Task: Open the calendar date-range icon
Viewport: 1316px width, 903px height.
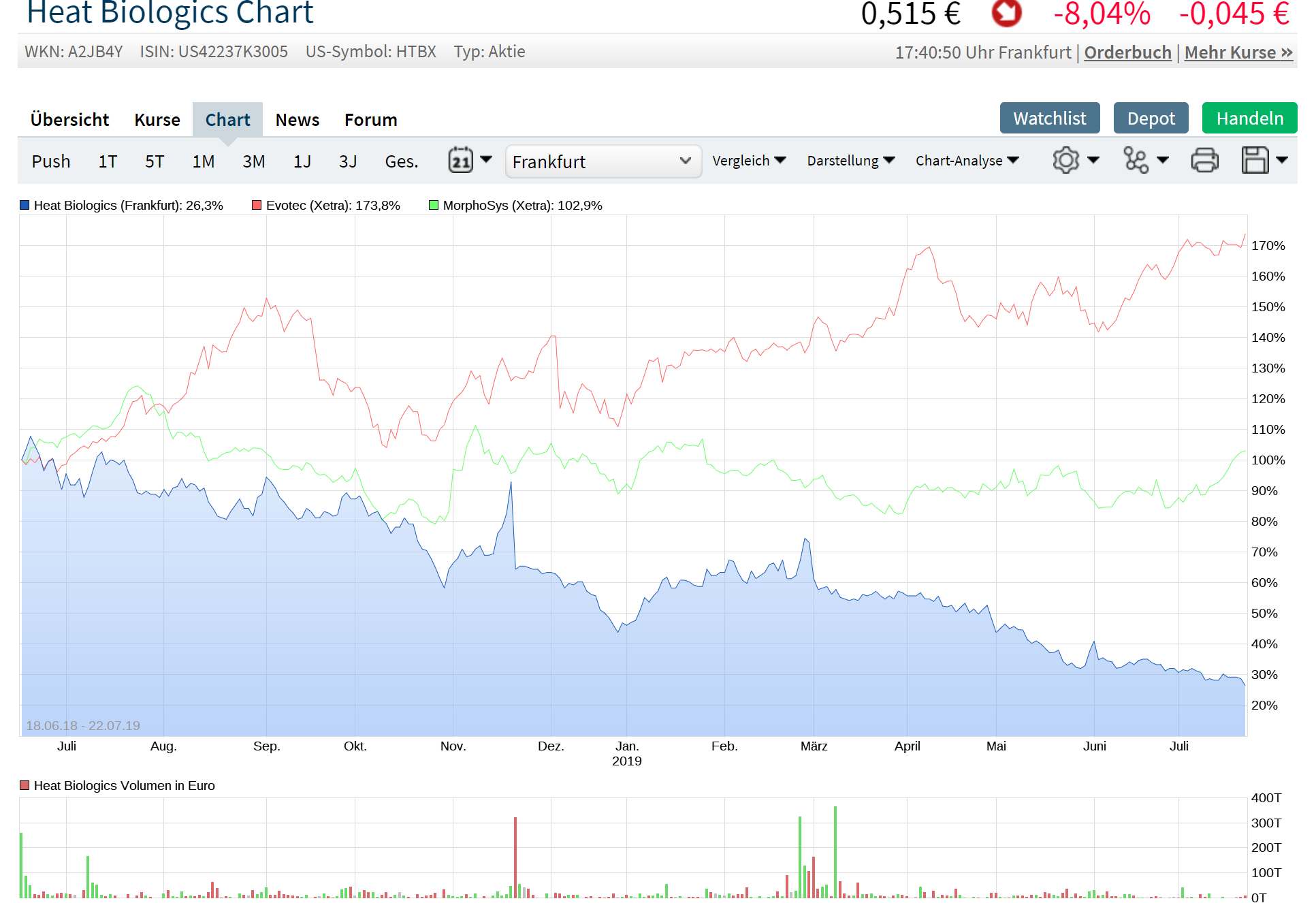Action: point(461,161)
